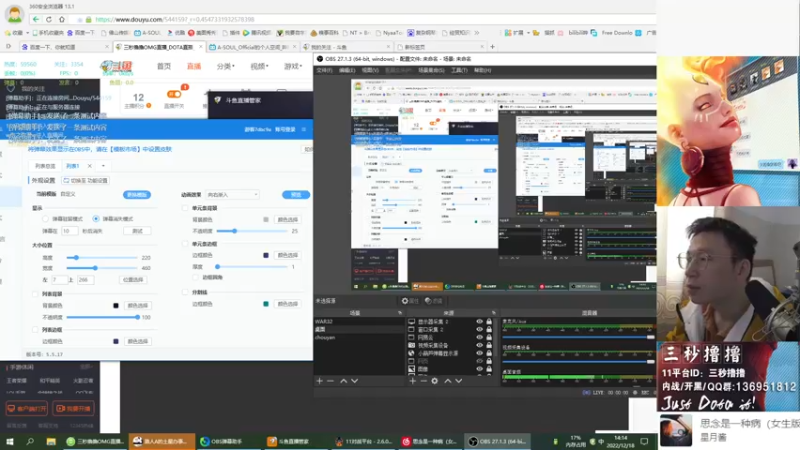Image resolution: width=800 pixels, height=450 pixels.
Task: Open 属性 properties in OBS source toolbar
Action: point(410,301)
